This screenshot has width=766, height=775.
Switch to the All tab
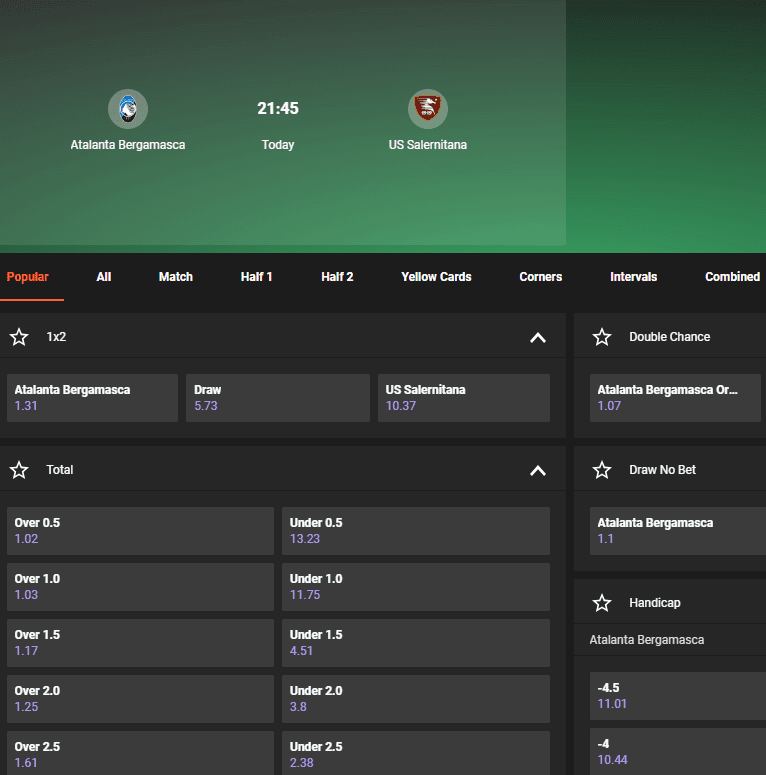(x=104, y=277)
